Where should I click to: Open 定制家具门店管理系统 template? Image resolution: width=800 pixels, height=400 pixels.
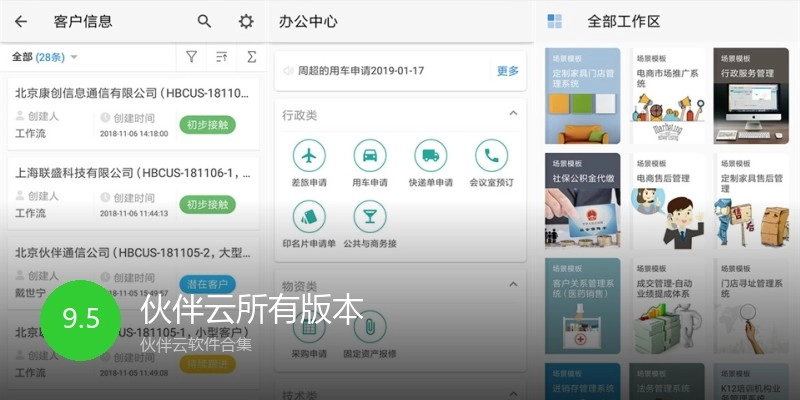[583, 96]
